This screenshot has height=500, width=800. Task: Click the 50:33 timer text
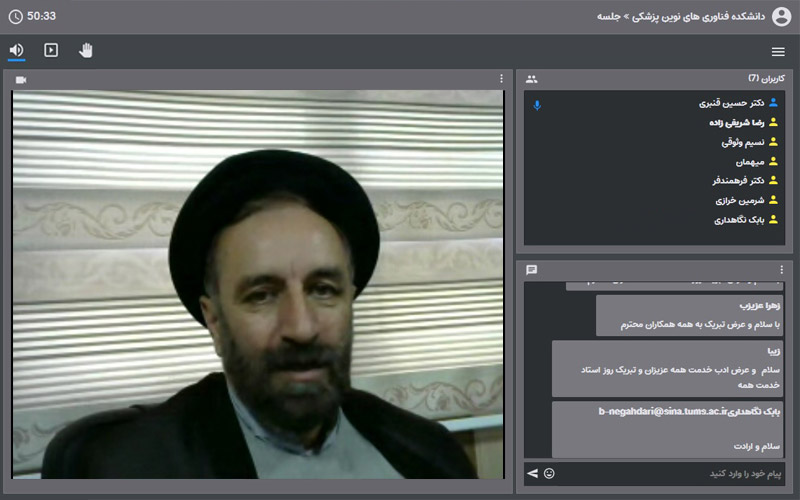pyautogui.click(x=41, y=16)
